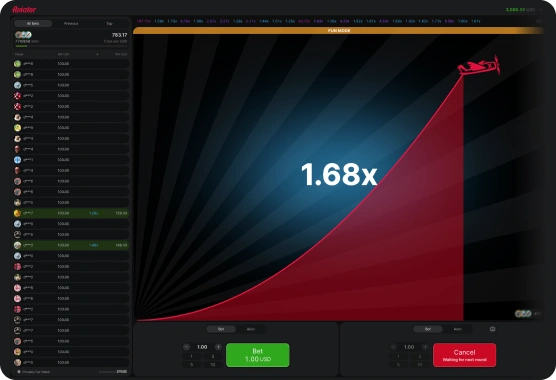Viewport: 556px width, 380px height.
Task: Click the Aviator logo
Action: 24,10
